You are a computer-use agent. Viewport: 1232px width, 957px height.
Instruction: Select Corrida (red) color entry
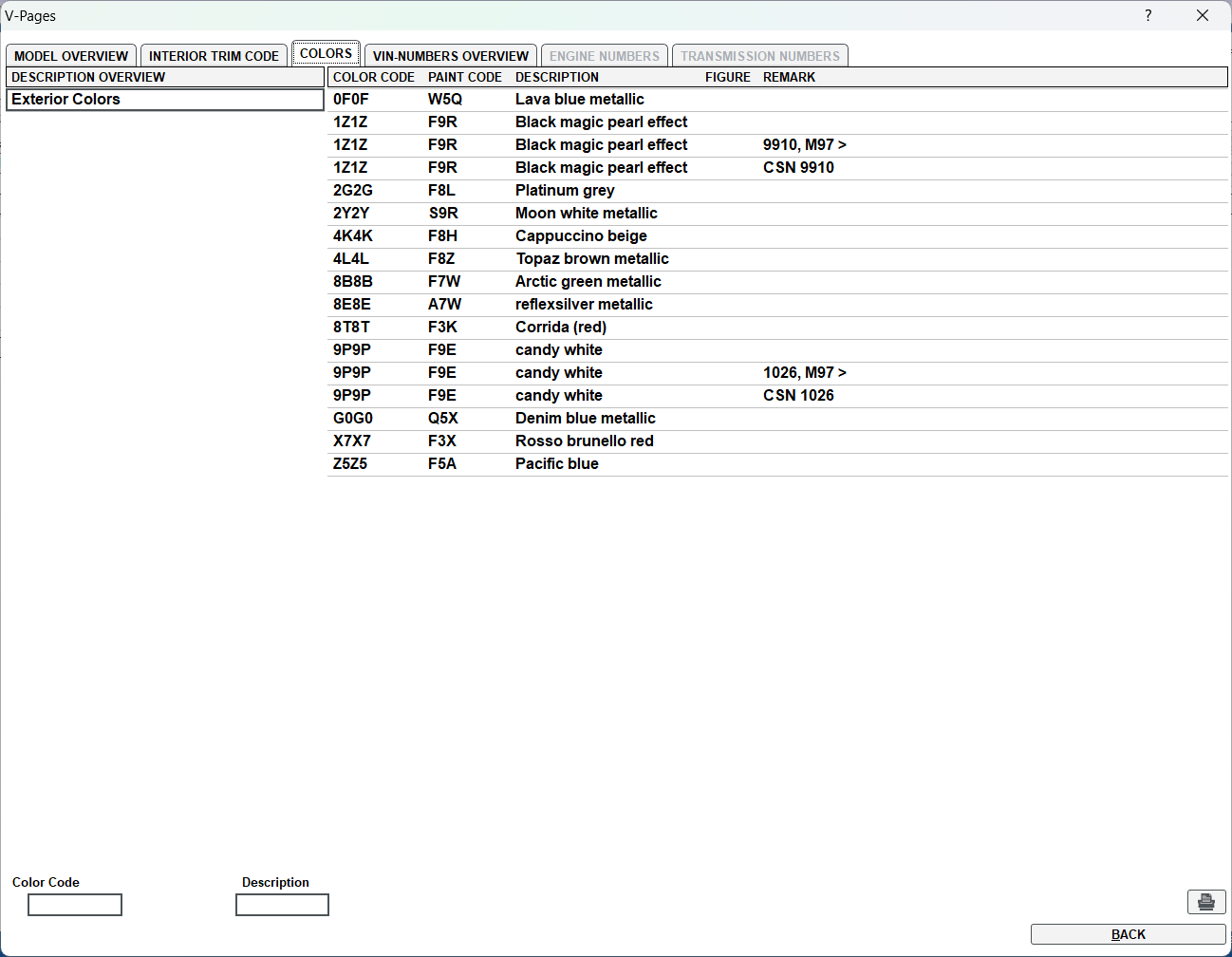(x=560, y=328)
